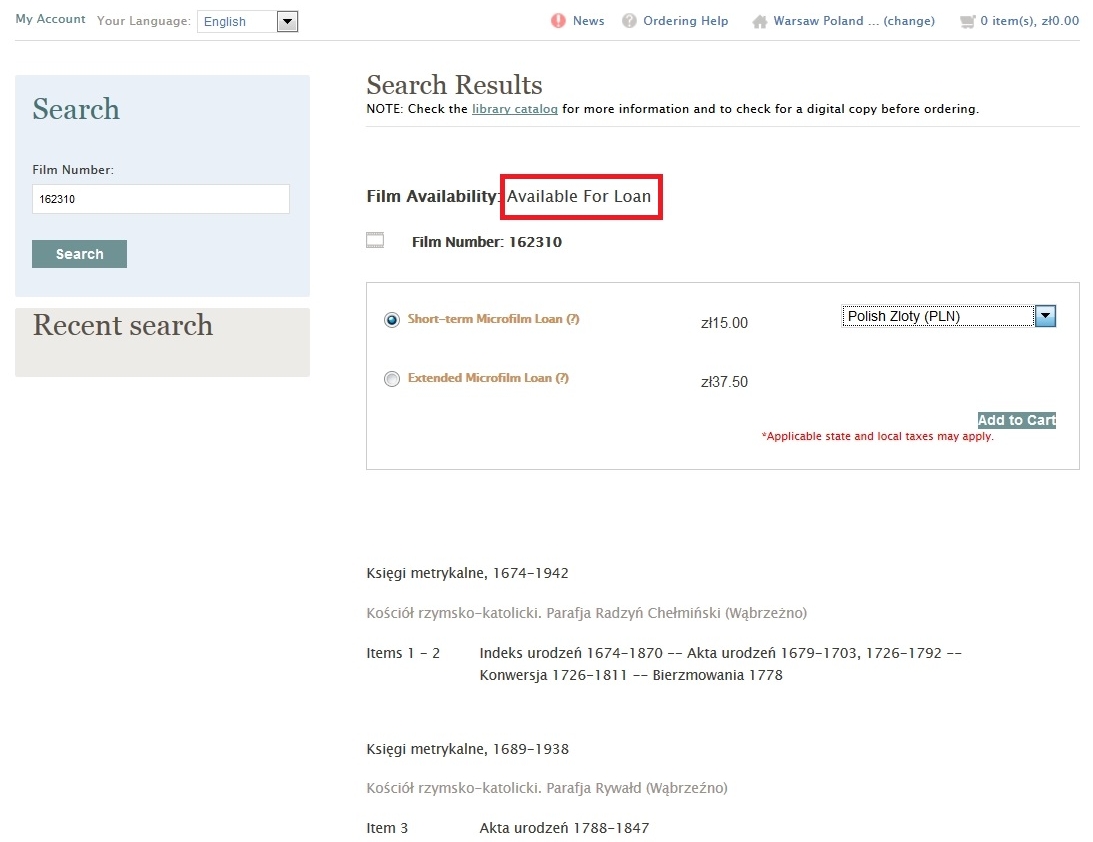1093x842 pixels.
Task: Open Ordering Help text link
Action: (x=685, y=21)
